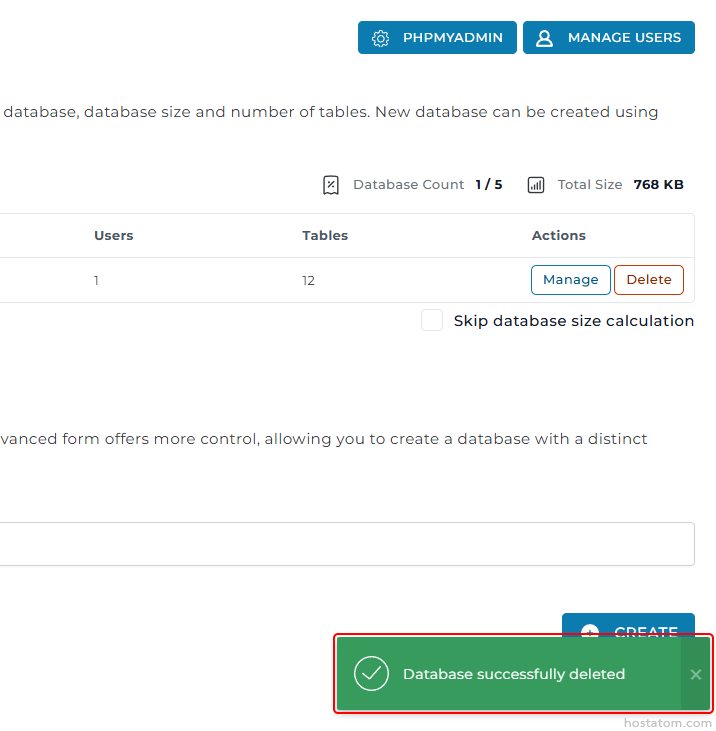Click the user icon on MANAGE USERS
716x731 pixels.
(x=544, y=38)
